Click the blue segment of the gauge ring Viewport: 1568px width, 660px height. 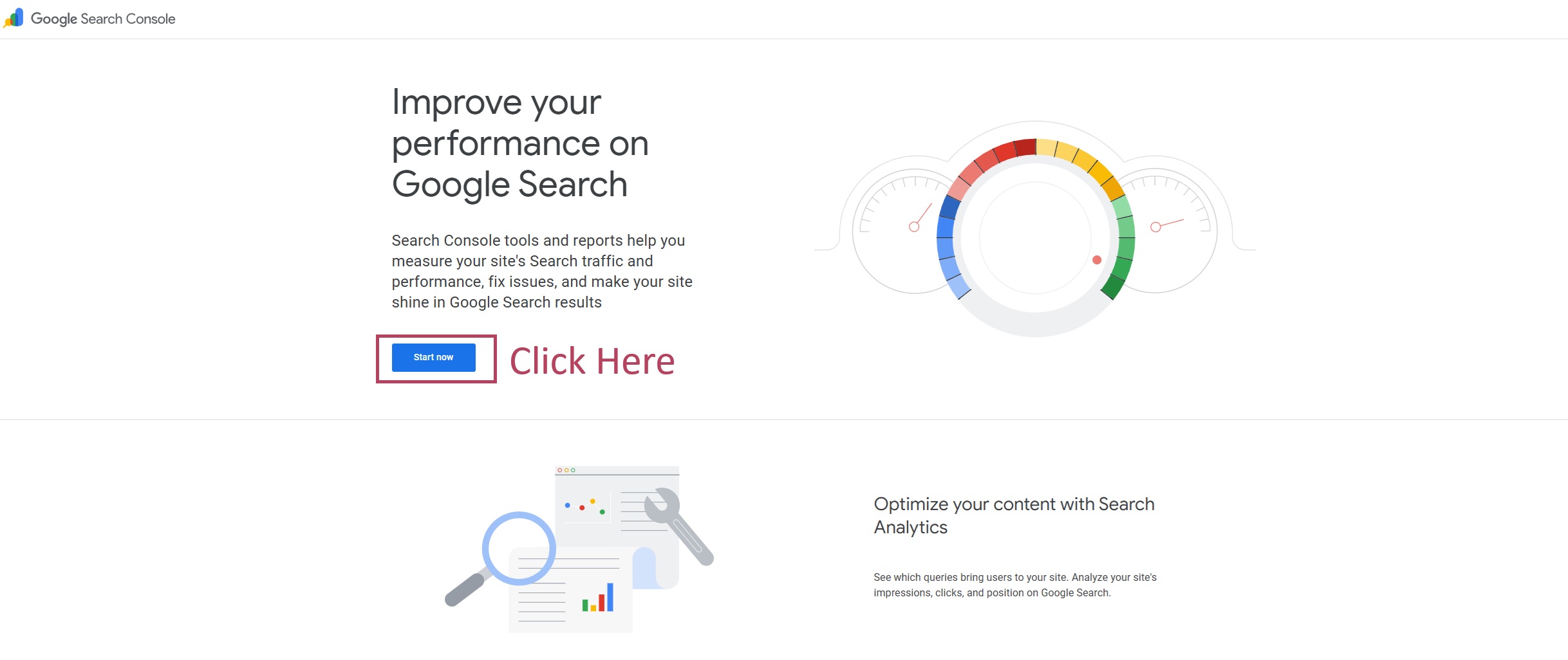[946, 244]
